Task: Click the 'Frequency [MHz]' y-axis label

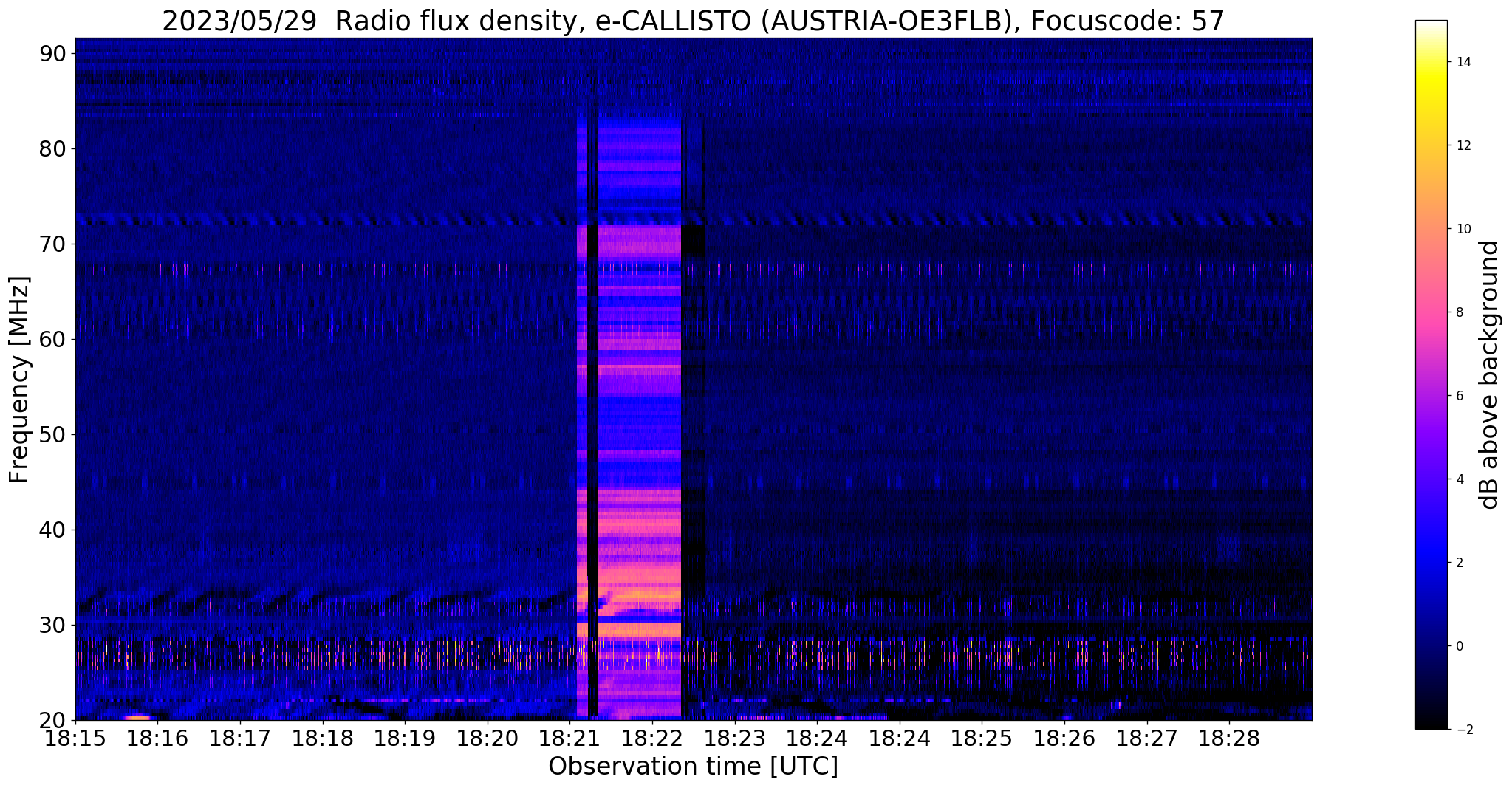Action: (19, 380)
